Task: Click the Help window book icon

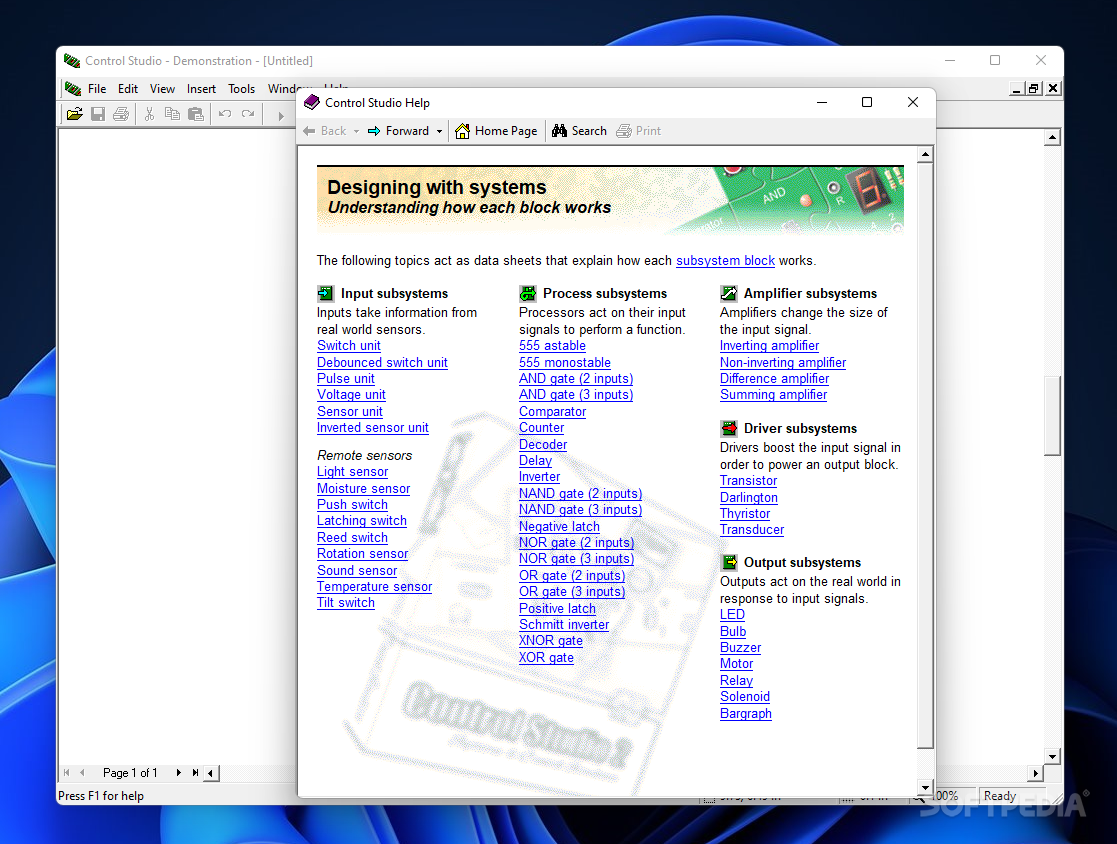Action: (312, 103)
